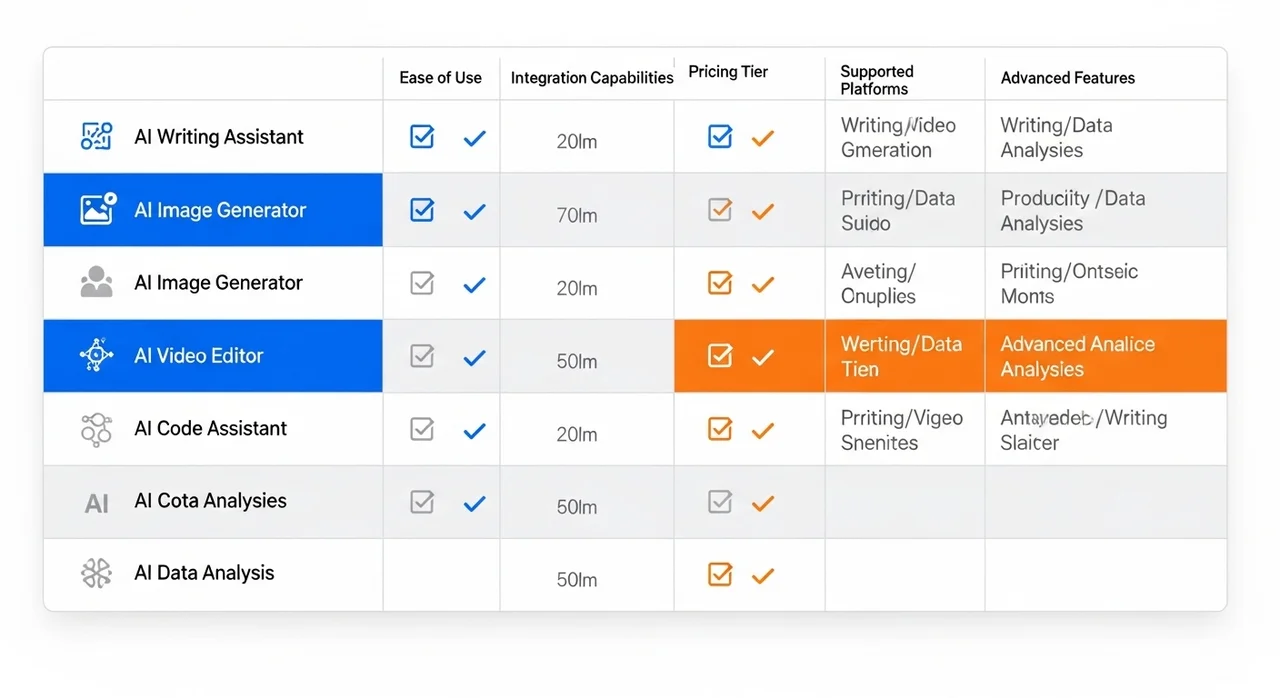1280x698 pixels.
Task: Toggle Pricing Tier checkbox for AI Writing Assistant
Action: click(x=720, y=137)
